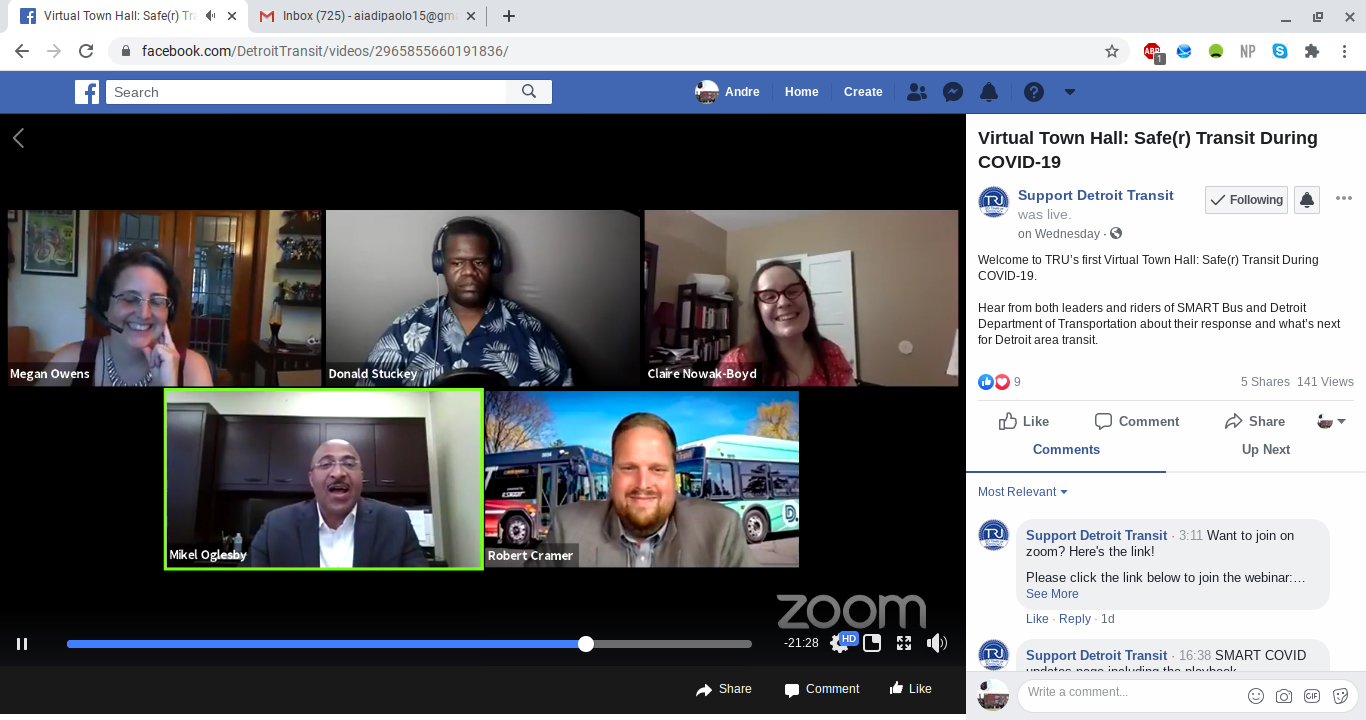
Task: Click the Quick Help question icon
Action: [x=1034, y=92]
